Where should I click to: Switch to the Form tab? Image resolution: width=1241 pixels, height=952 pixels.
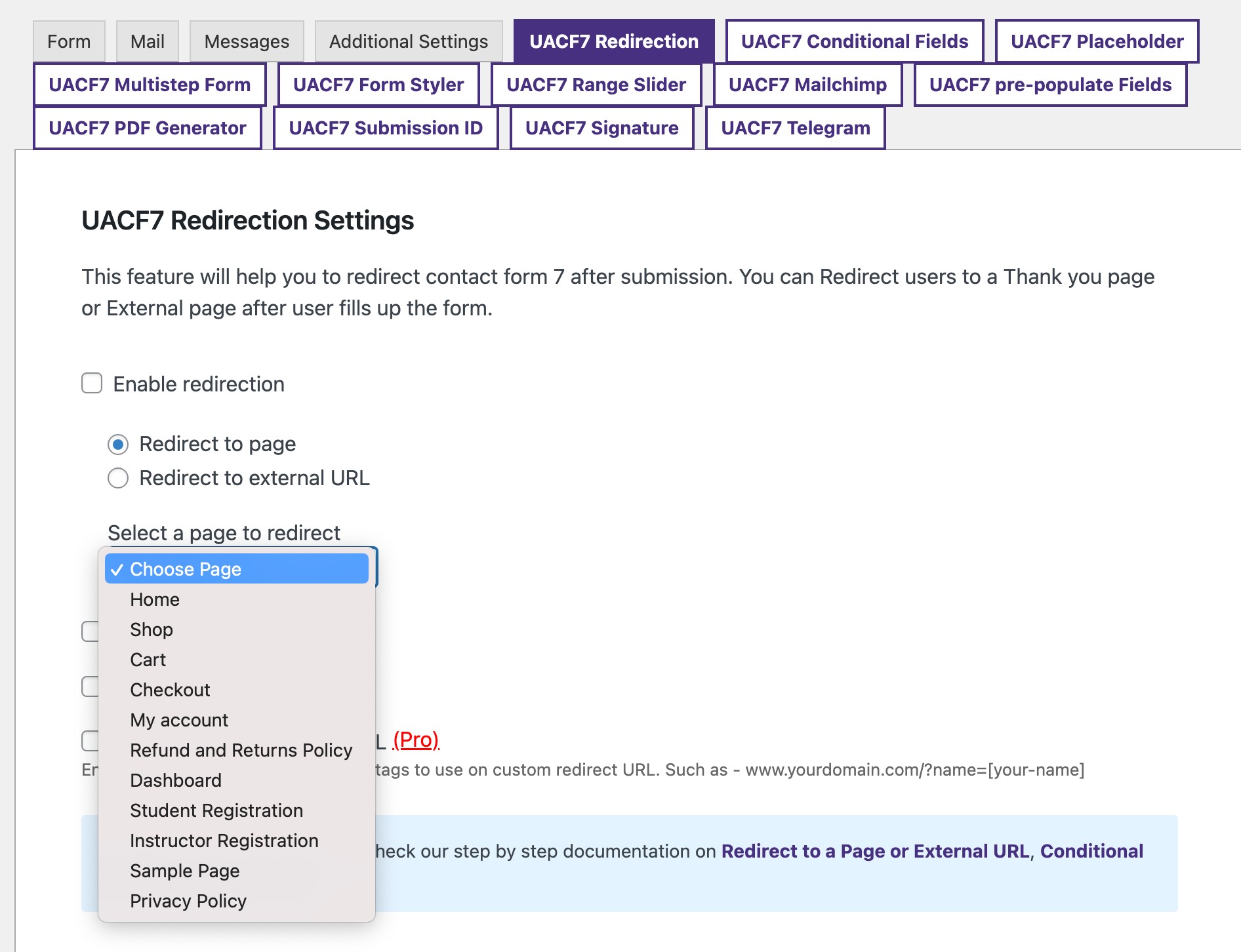pyautogui.click(x=69, y=41)
